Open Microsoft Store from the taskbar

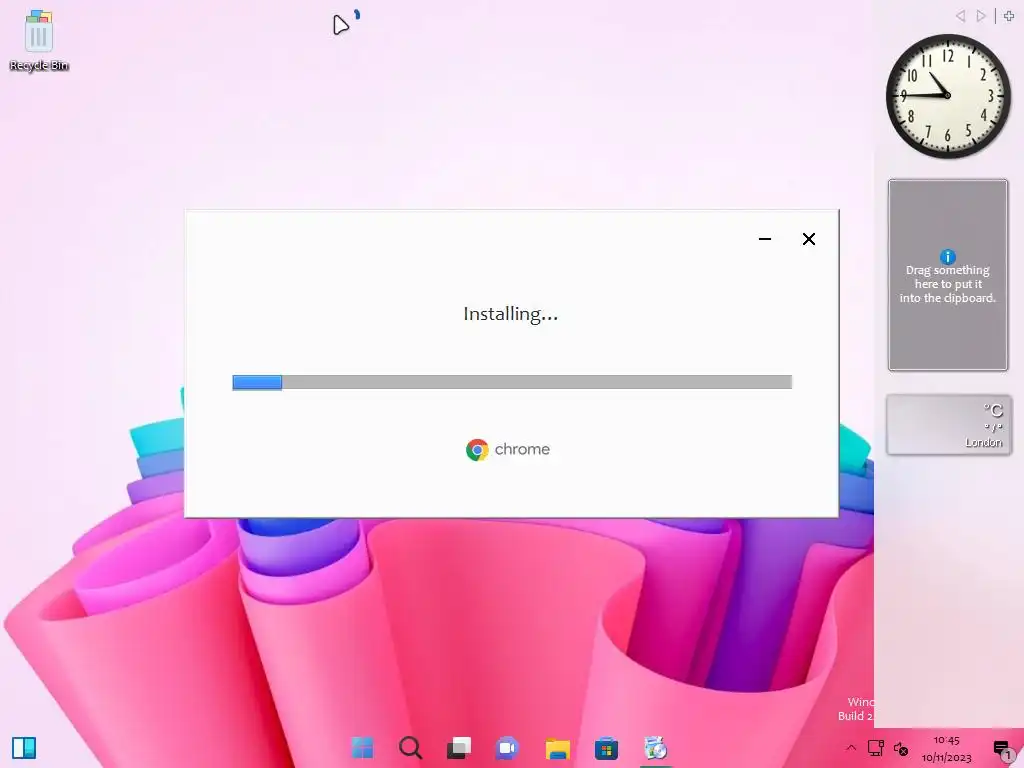pos(606,747)
